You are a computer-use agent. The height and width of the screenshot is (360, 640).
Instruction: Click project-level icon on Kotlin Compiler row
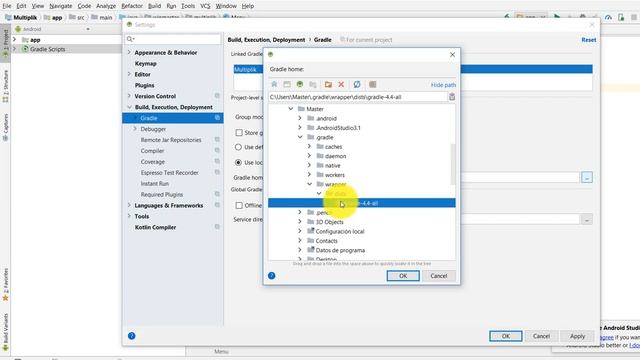(217, 227)
